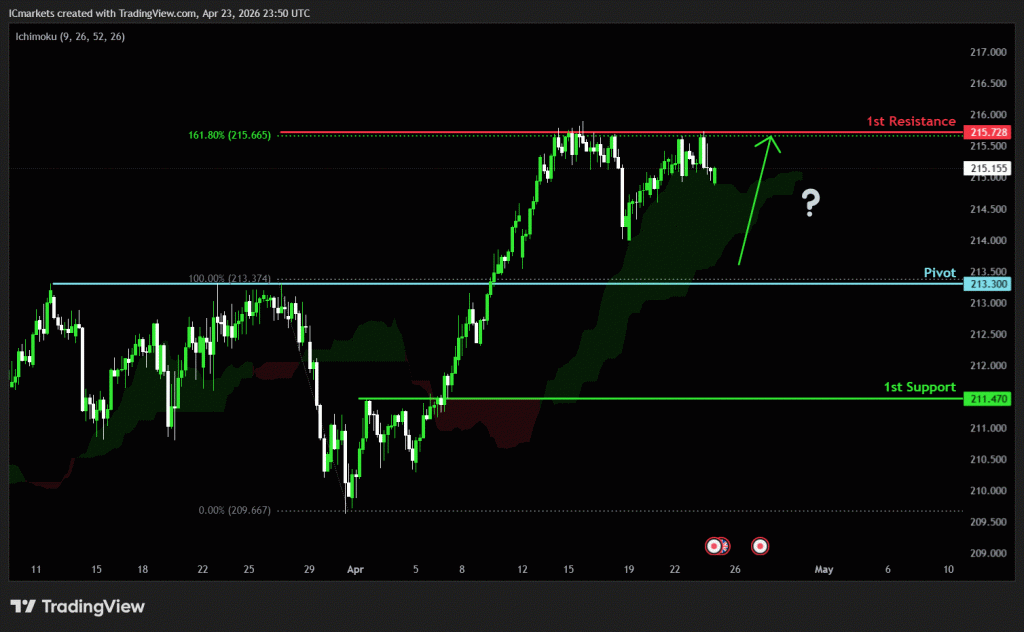This screenshot has width=1024, height=632.
Task: Click the blue 213.300 pivot price tag
Action: [984, 284]
